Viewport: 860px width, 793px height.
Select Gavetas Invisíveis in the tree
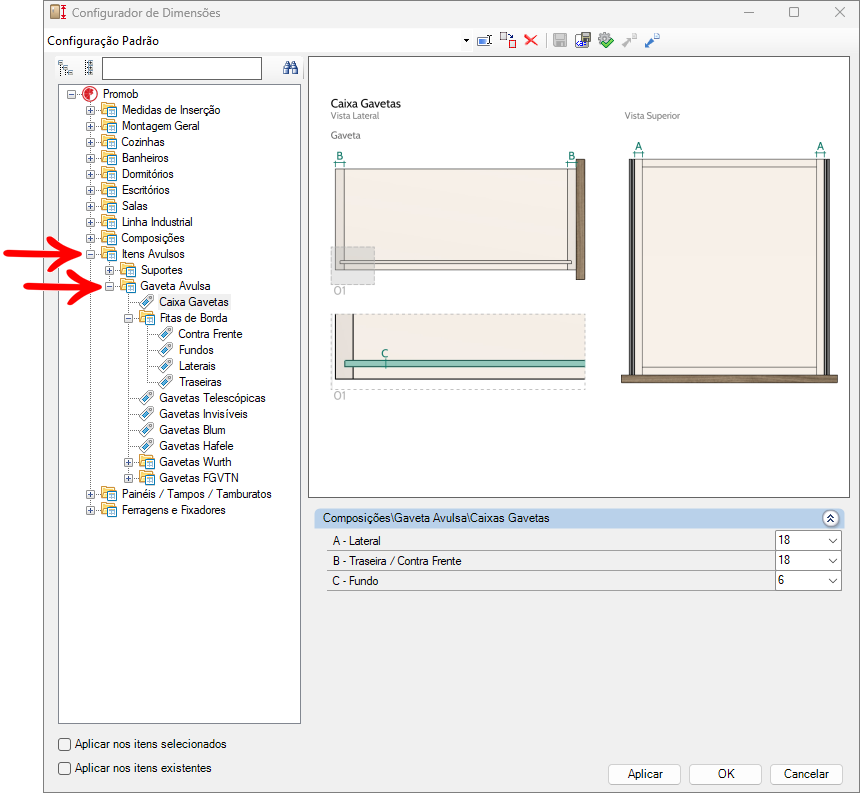click(x=203, y=414)
